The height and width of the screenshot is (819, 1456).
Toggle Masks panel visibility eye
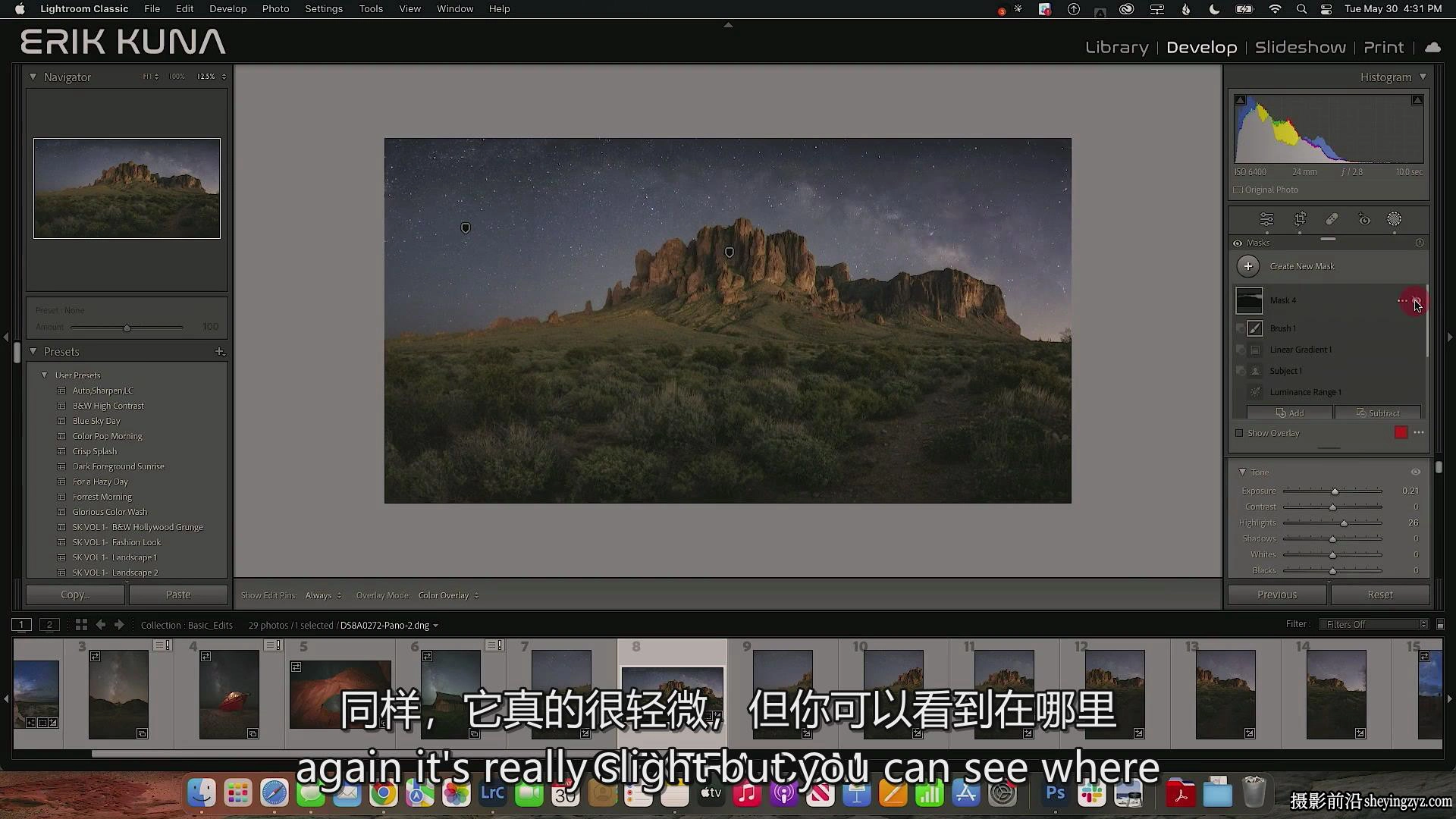[x=1238, y=243]
